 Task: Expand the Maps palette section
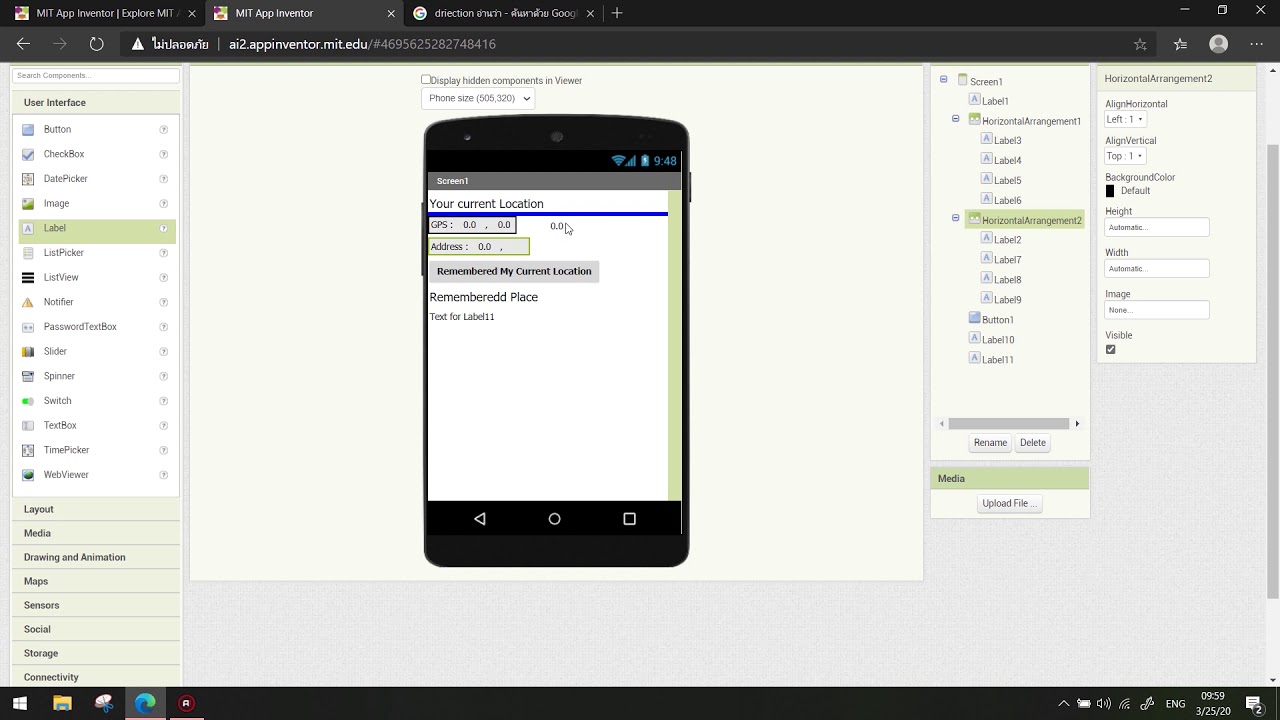[x=96, y=581]
